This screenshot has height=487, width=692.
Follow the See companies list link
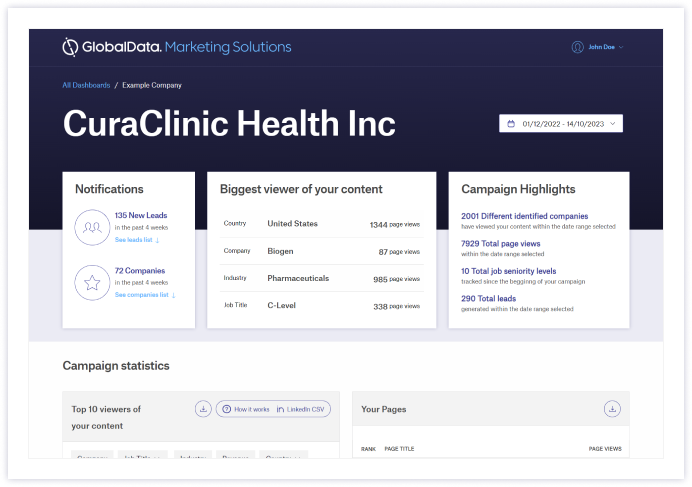click(x=145, y=295)
